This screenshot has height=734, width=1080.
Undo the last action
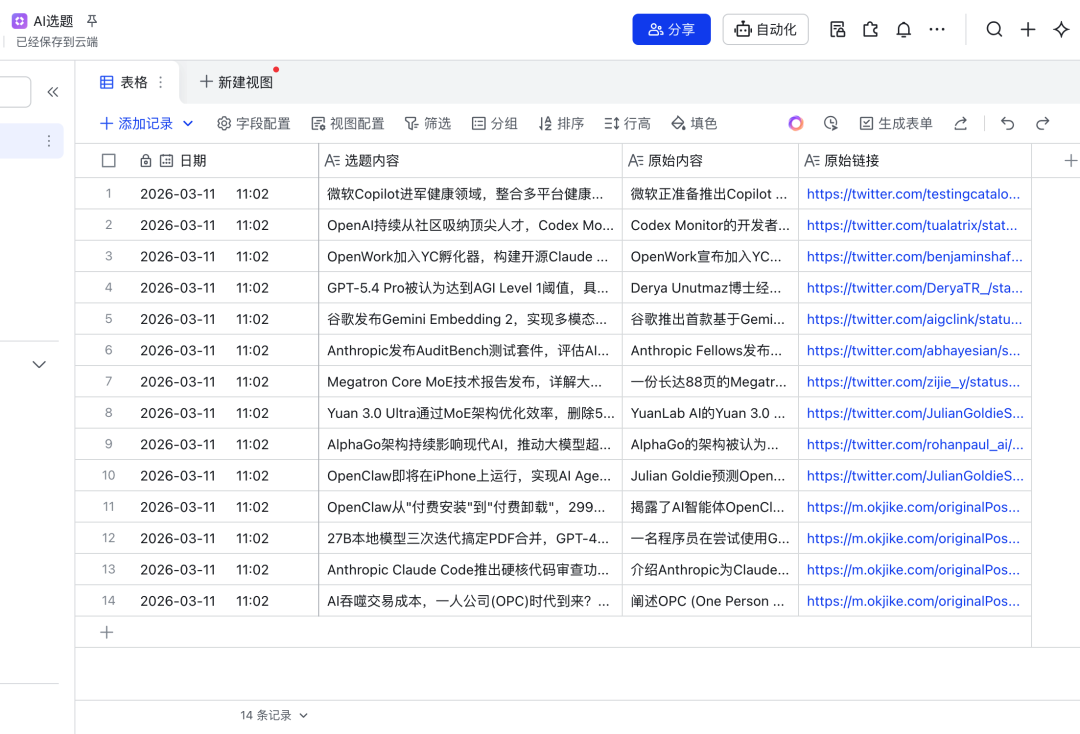point(1007,123)
